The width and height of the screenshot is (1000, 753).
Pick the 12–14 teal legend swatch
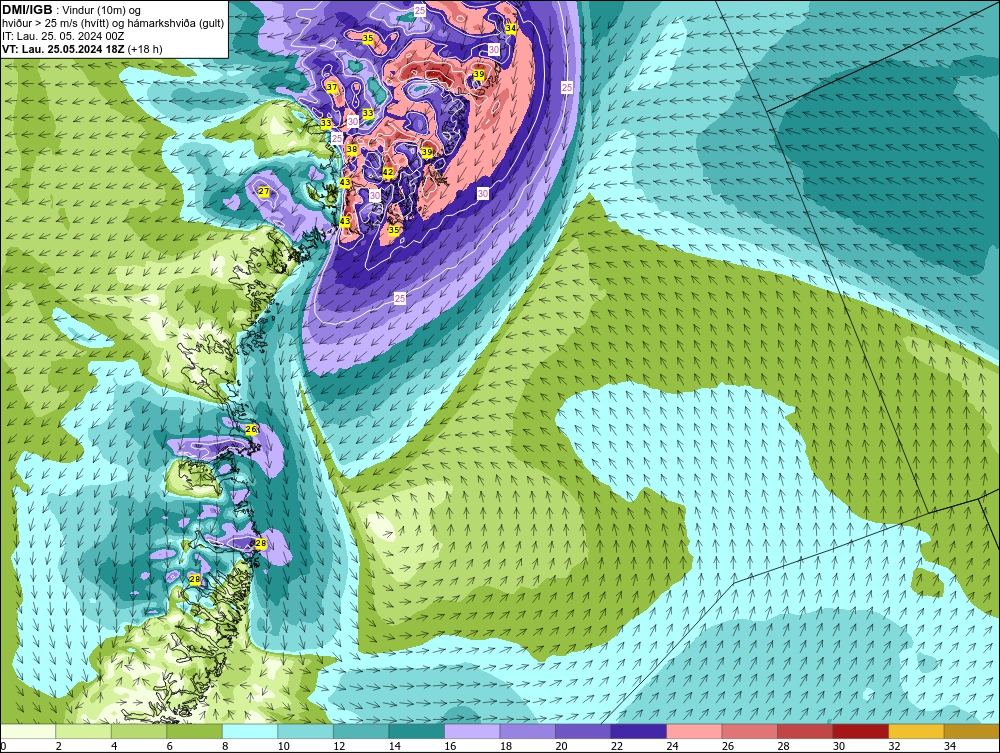click(x=361, y=731)
